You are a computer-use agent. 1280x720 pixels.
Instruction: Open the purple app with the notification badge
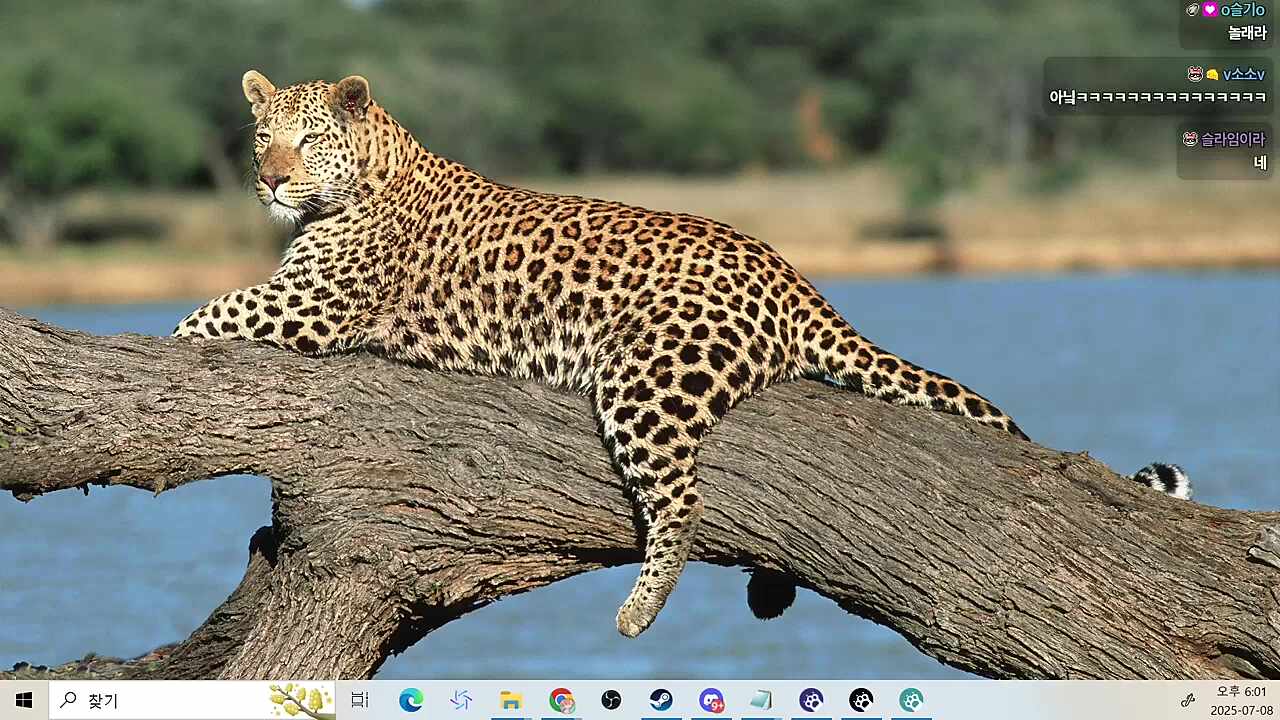pos(711,700)
